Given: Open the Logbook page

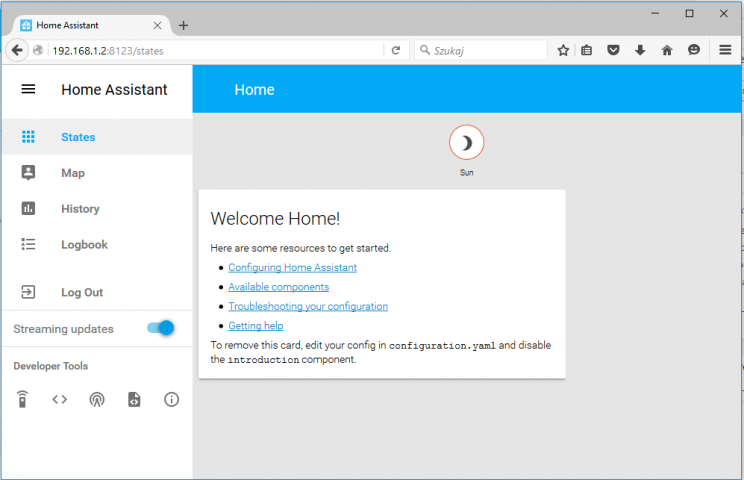Looking at the screenshot, I should (97, 245).
